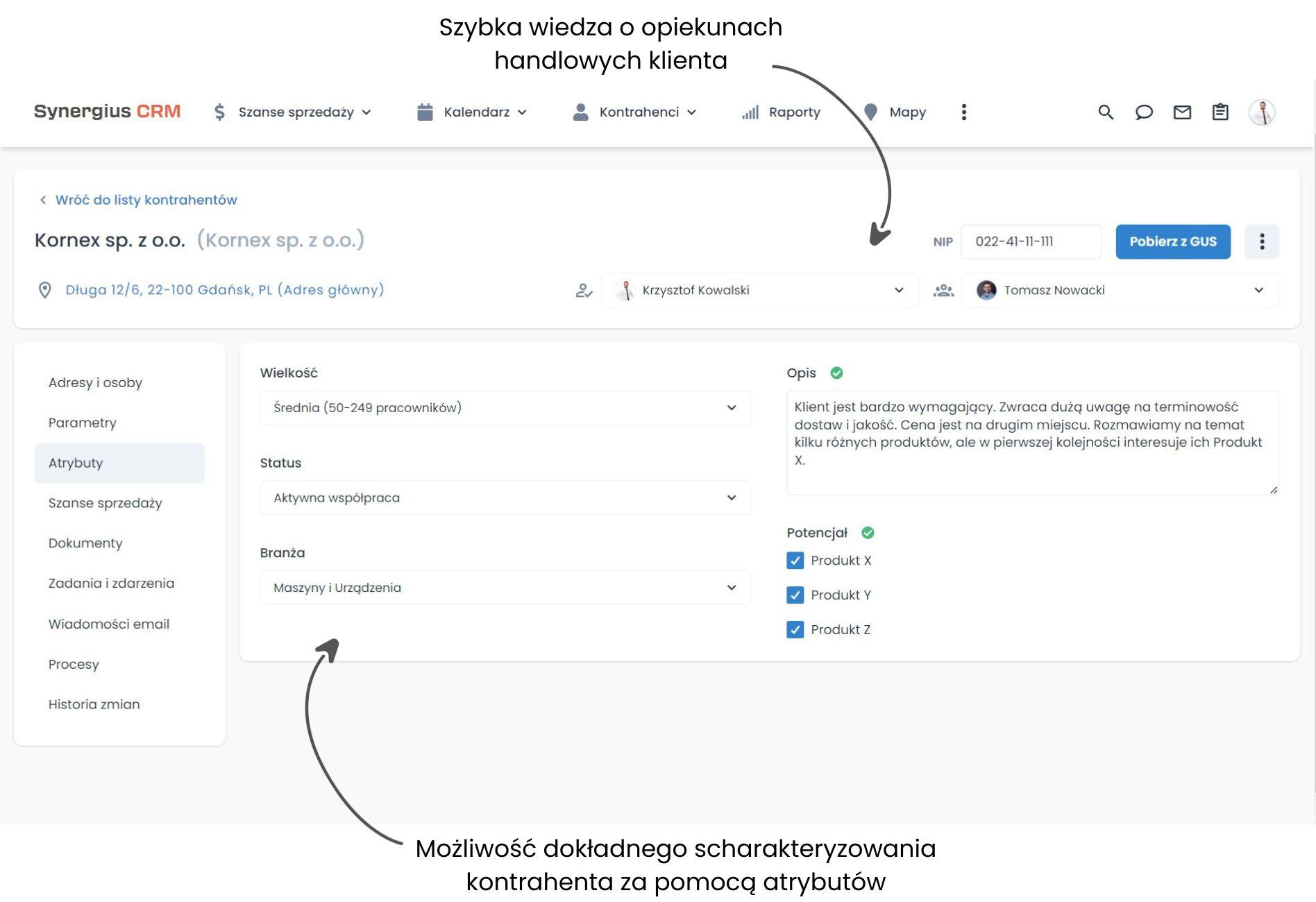Viewport: 1316px width, 902px height.
Task: Switch to the Szanse sprzedaży section
Action: 105,503
